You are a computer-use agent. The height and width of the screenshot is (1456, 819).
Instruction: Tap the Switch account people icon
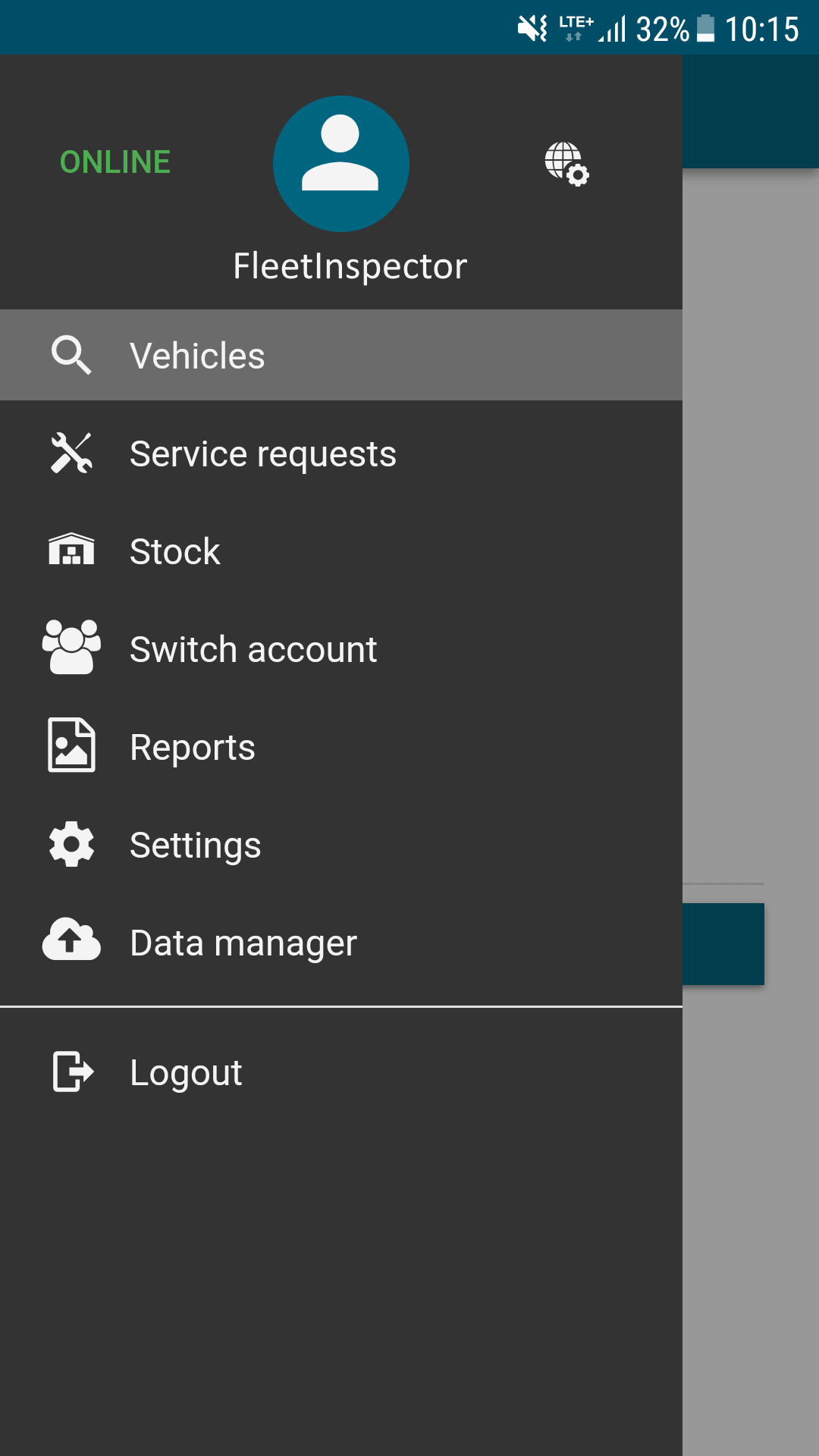[71, 647]
